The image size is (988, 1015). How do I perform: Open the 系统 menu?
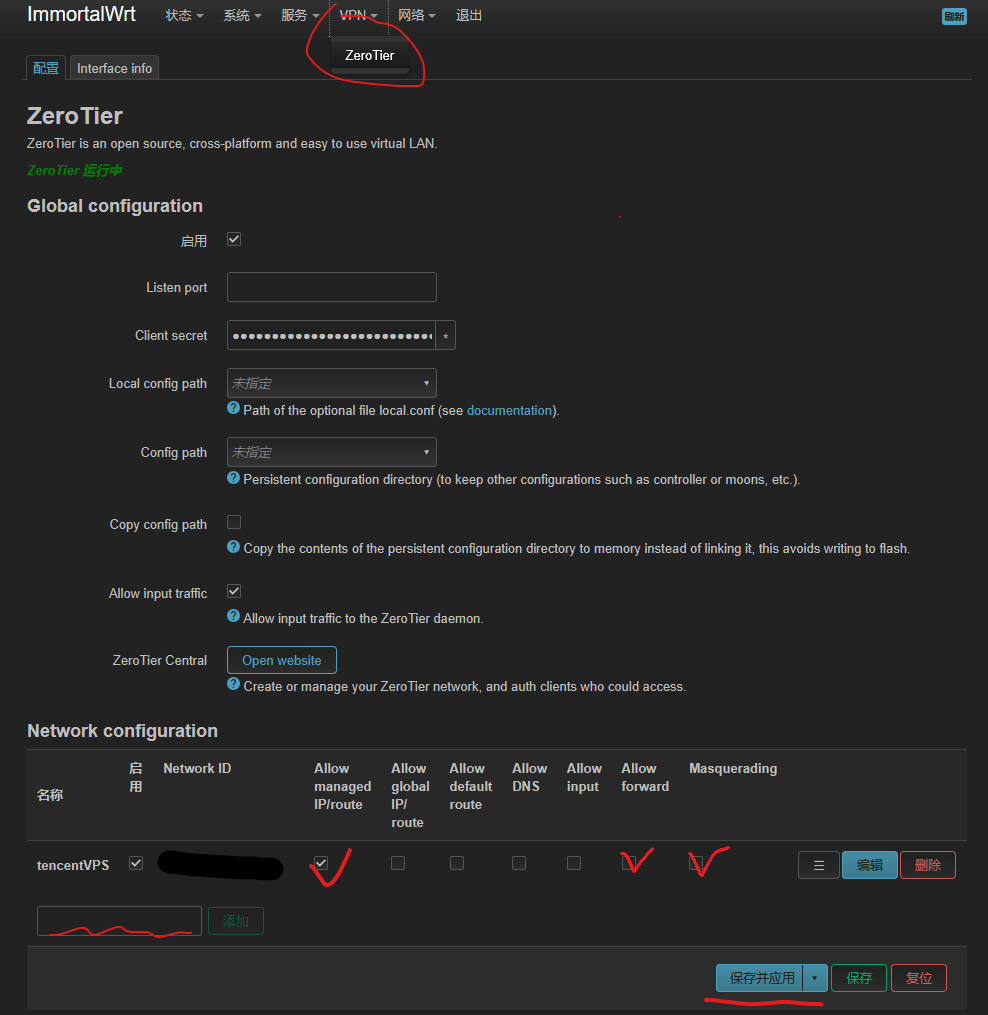click(242, 16)
